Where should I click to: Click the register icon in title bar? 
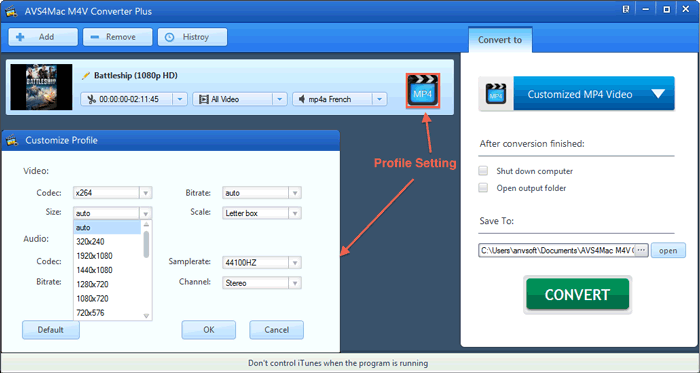click(x=626, y=9)
